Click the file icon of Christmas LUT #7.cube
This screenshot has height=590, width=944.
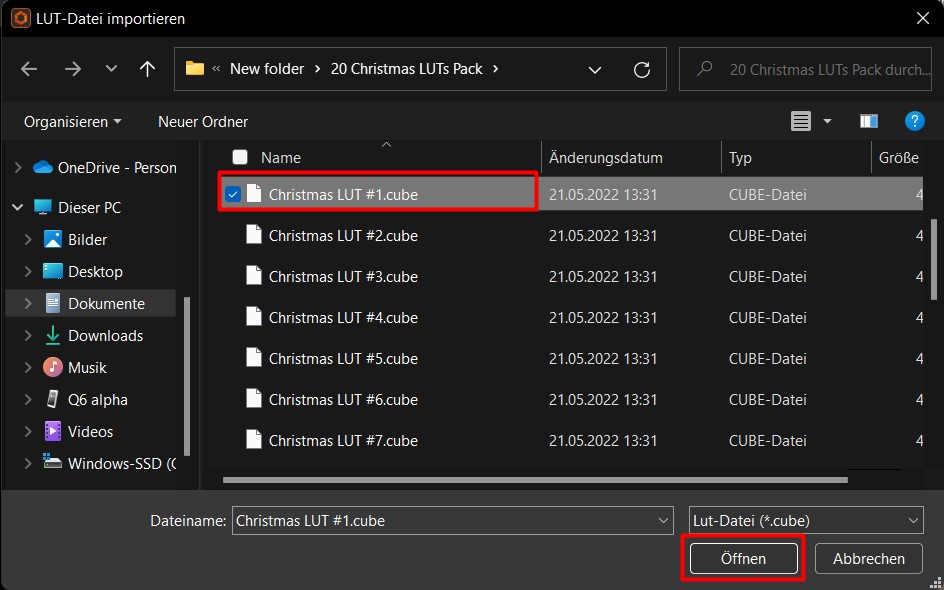pos(254,439)
